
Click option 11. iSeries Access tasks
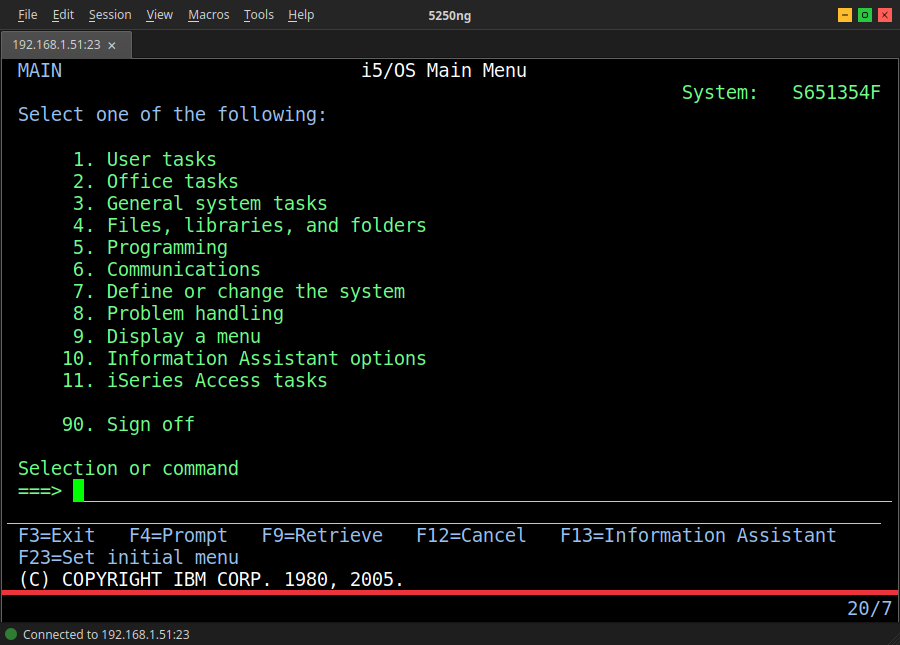195,380
